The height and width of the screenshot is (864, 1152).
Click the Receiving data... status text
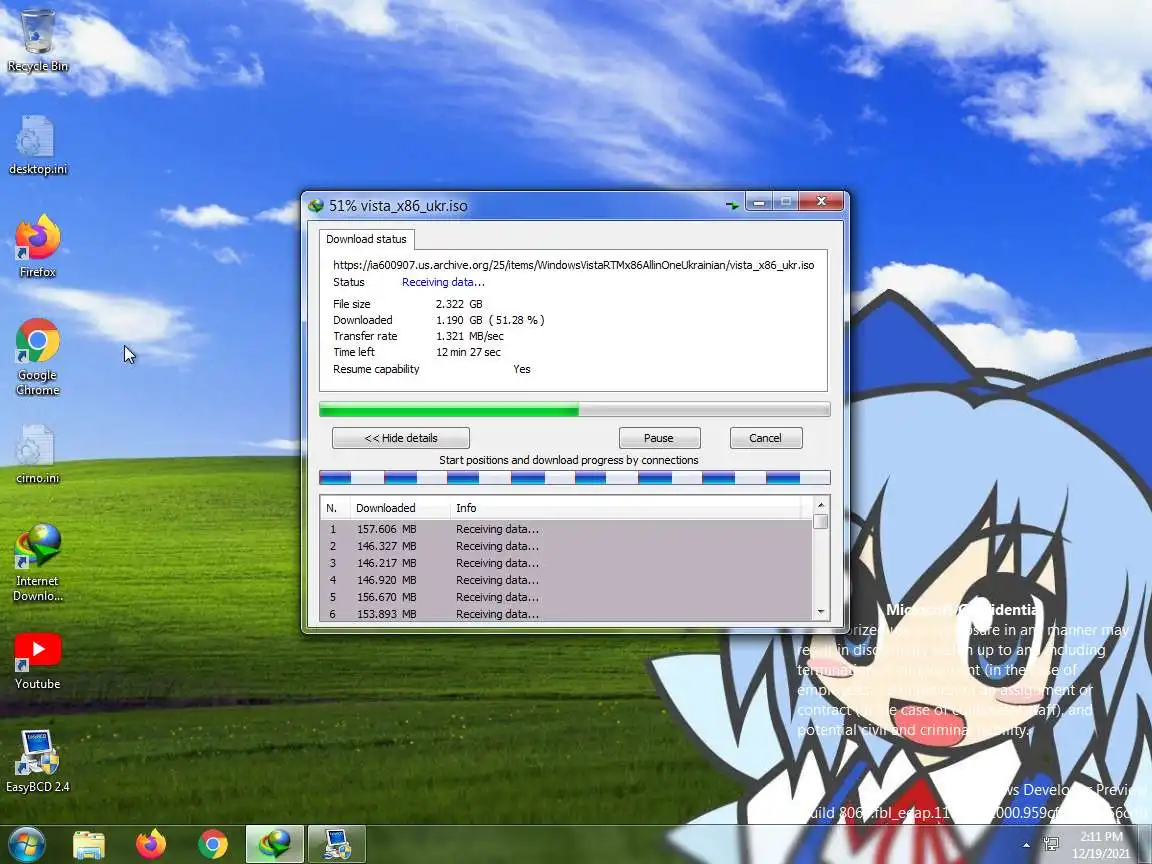click(x=443, y=282)
